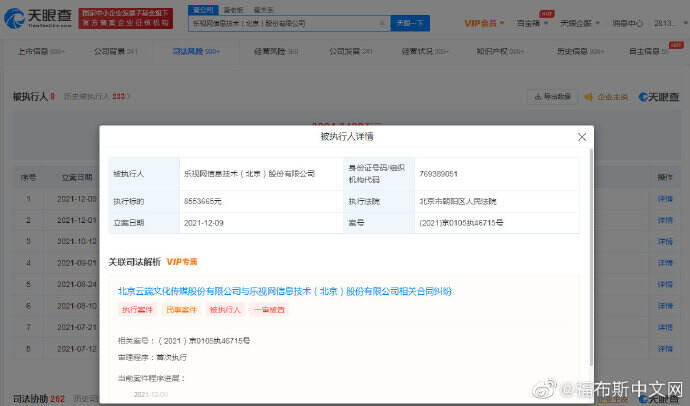The width and height of the screenshot is (690, 406).
Task: Open 消息中心 in the header
Action: (x=628, y=23)
